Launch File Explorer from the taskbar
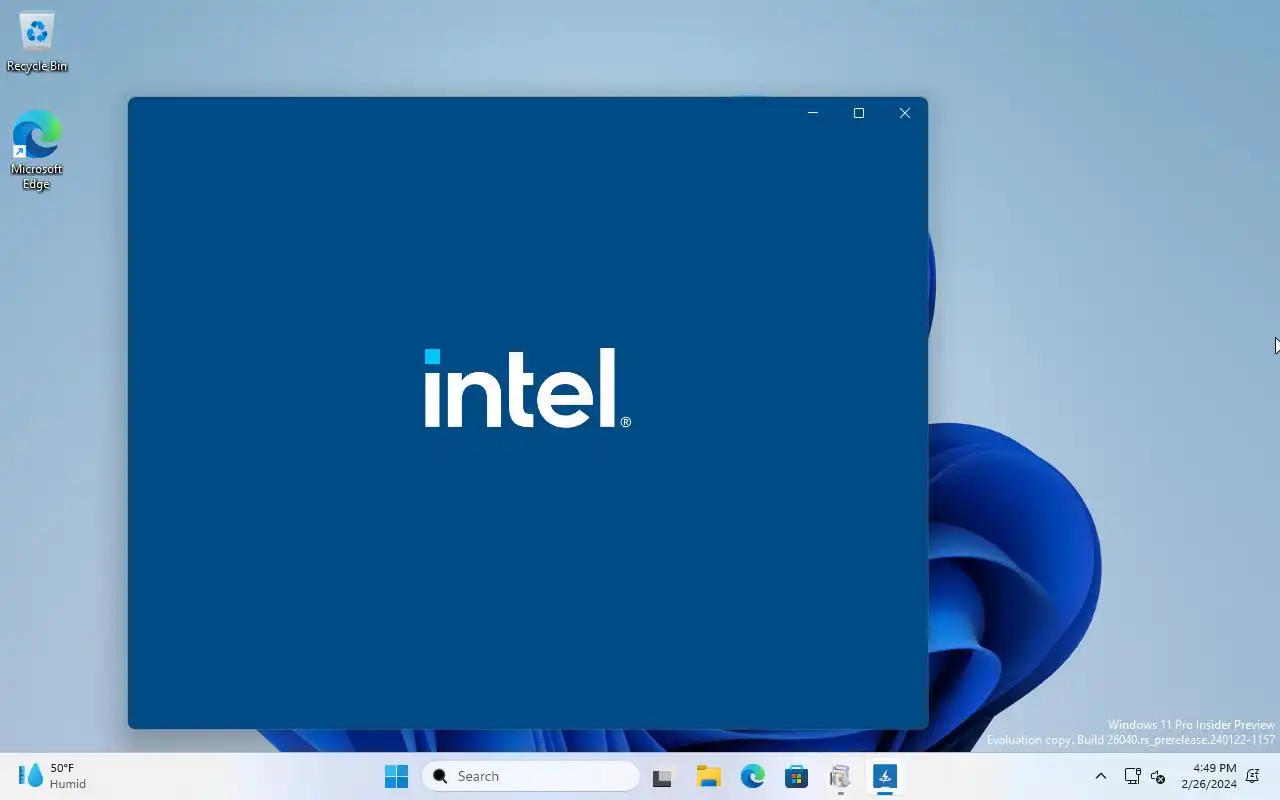The image size is (1280, 800). pos(709,776)
